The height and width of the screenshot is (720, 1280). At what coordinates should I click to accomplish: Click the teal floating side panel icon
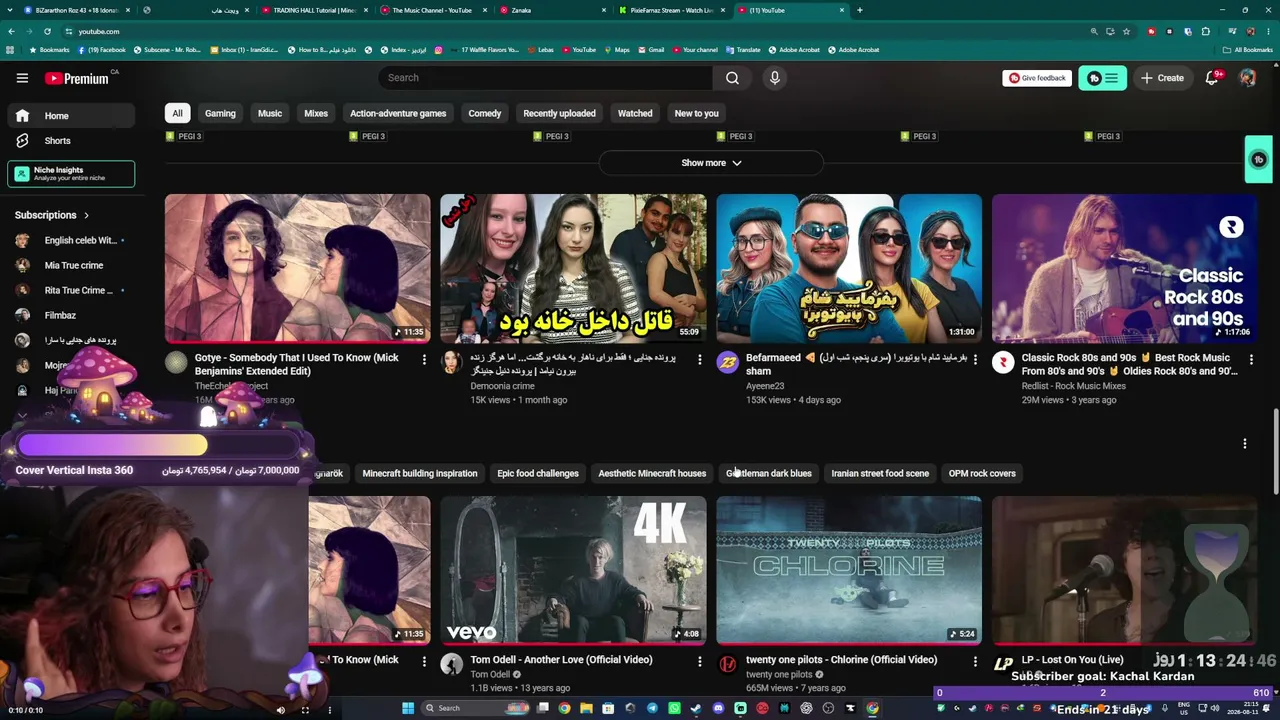coord(1258,160)
